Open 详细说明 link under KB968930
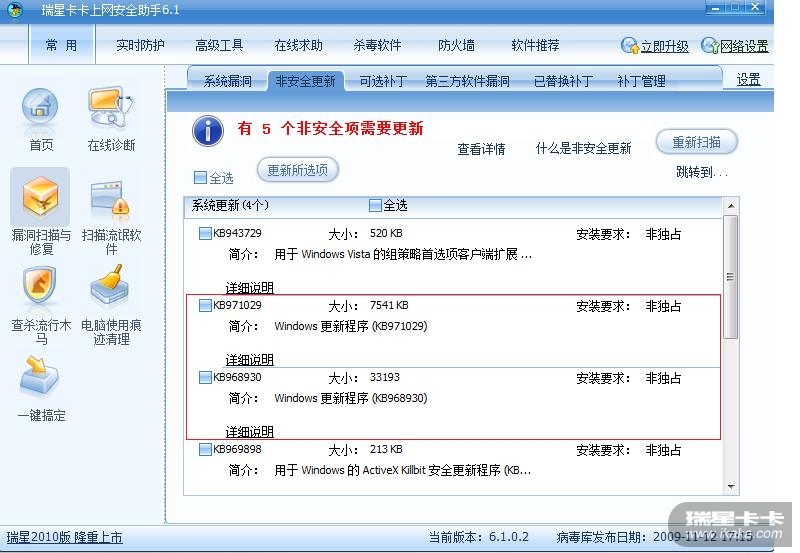Viewport: 800px width, 553px height. (249, 432)
